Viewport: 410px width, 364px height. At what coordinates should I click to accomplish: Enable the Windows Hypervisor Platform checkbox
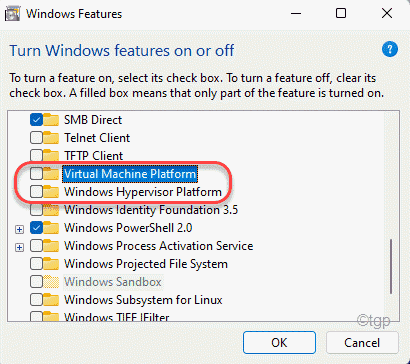coord(36,191)
